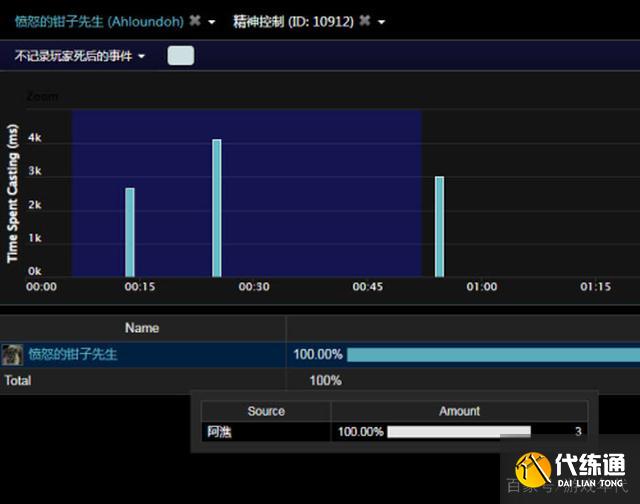
Task: Toggle the light box beside the events dropdown
Action: 180,56
